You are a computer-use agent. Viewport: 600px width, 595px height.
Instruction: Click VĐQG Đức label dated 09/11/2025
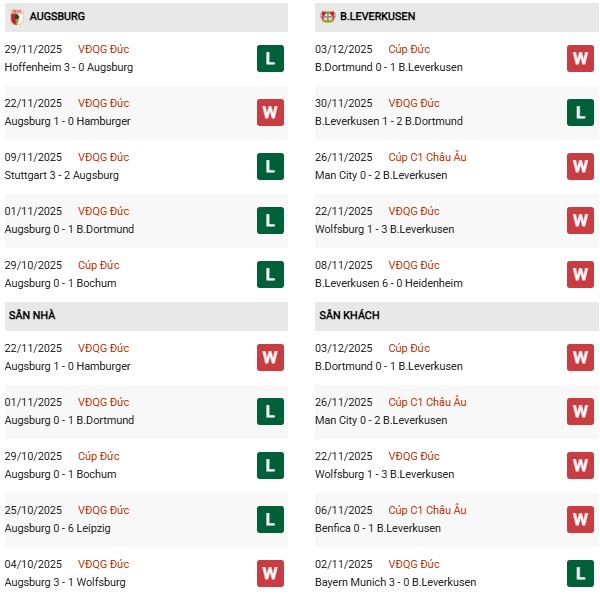pyautogui.click(x=104, y=157)
